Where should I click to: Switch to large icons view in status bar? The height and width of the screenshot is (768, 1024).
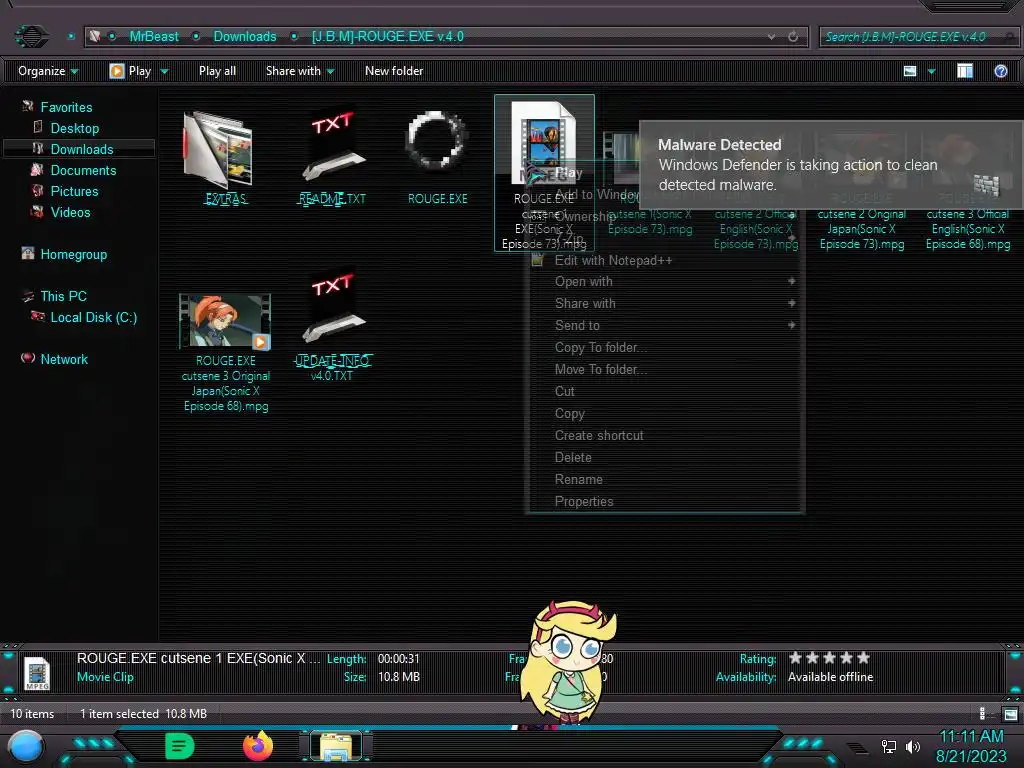coord(1010,714)
